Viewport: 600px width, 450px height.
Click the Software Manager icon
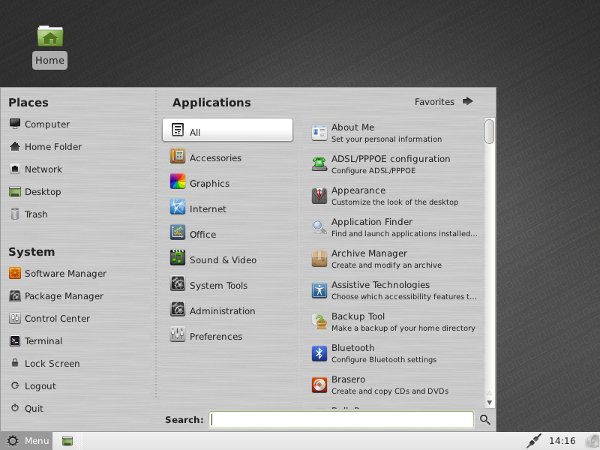point(15,273)
